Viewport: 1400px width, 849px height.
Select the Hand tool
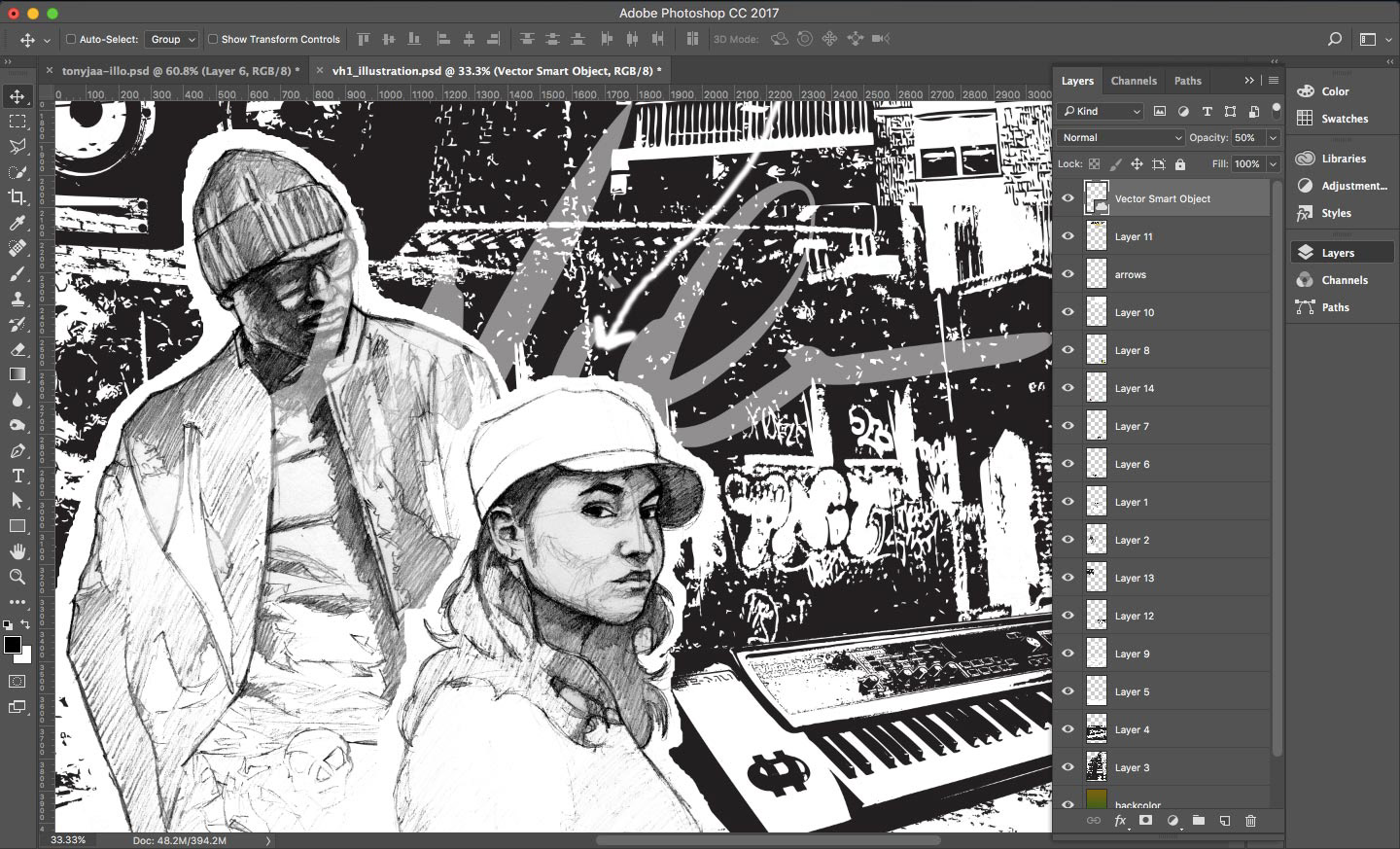coord(17,551)
